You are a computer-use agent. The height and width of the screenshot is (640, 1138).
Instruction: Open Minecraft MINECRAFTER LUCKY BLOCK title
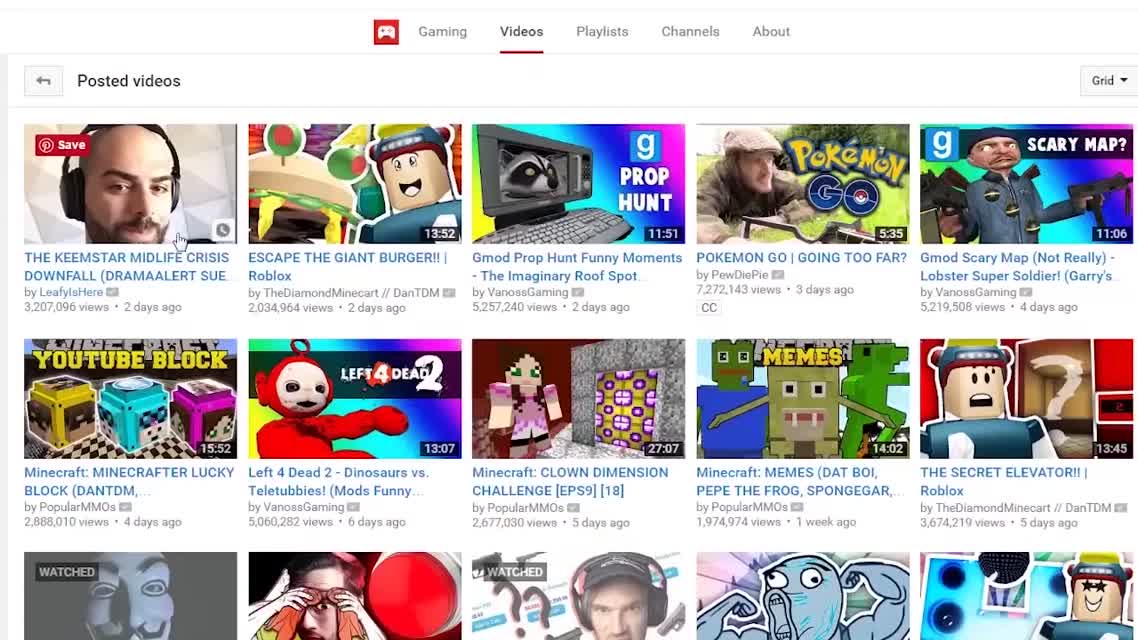(129, 481)
